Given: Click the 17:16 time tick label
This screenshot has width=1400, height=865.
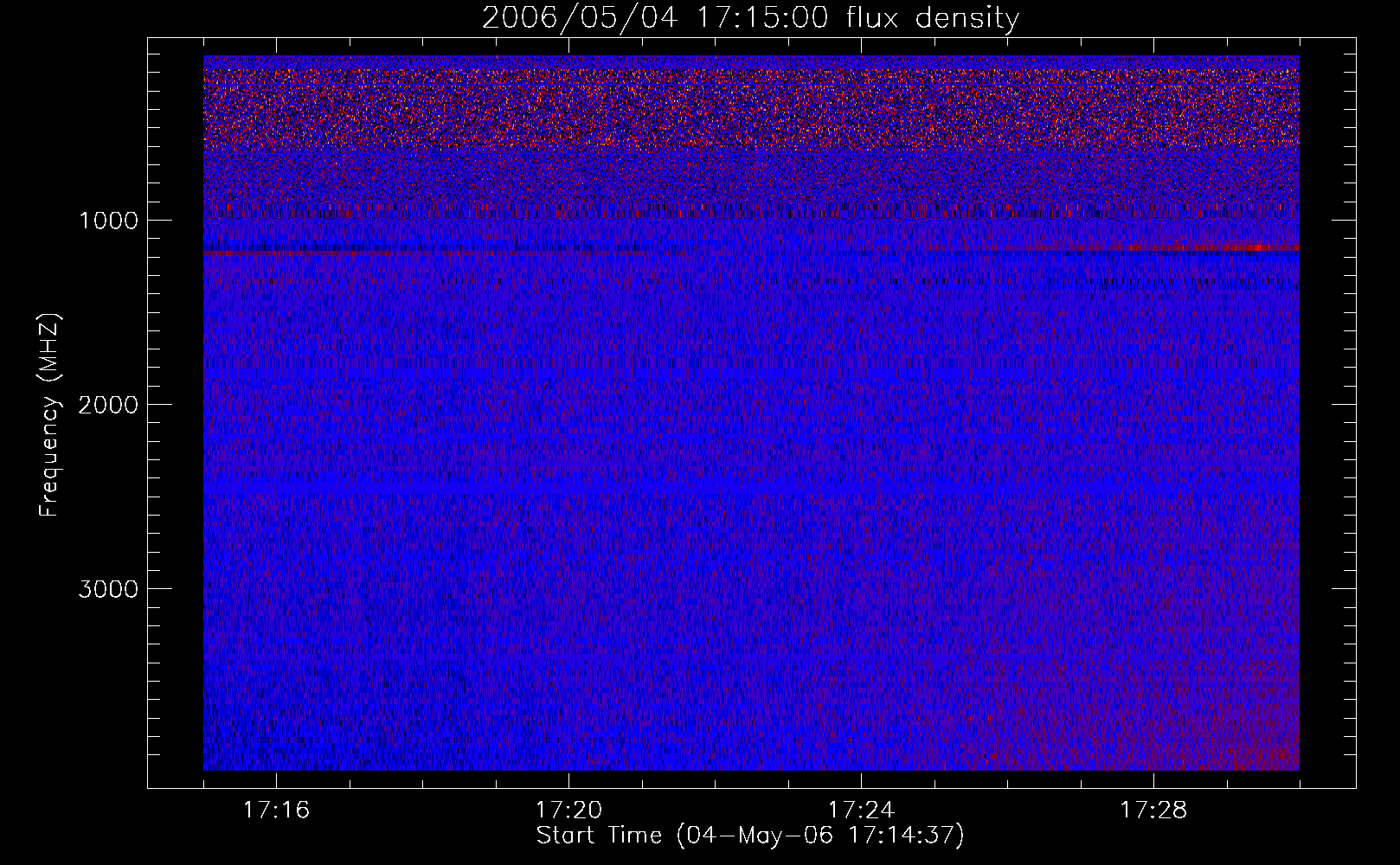Looking at the screenshot, I should 276,811.
